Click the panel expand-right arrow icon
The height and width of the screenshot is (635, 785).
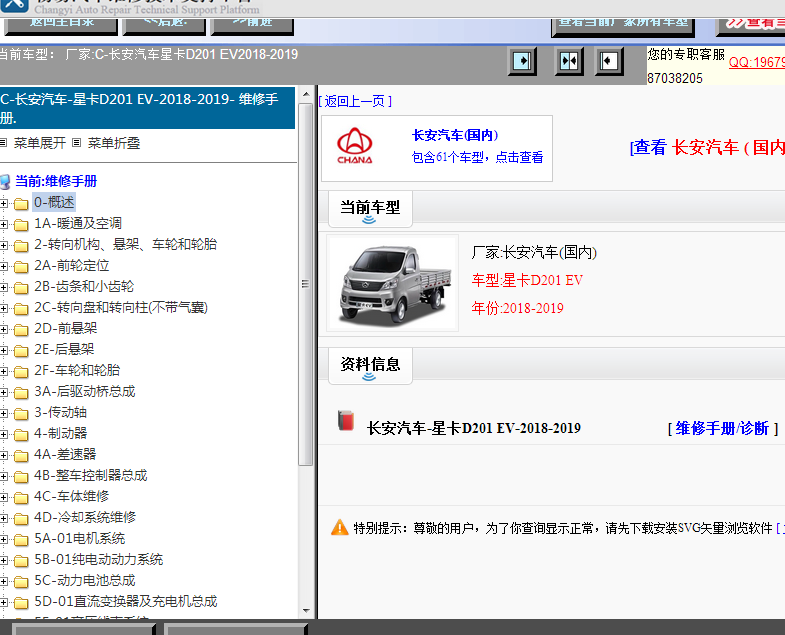click(522, 61)
